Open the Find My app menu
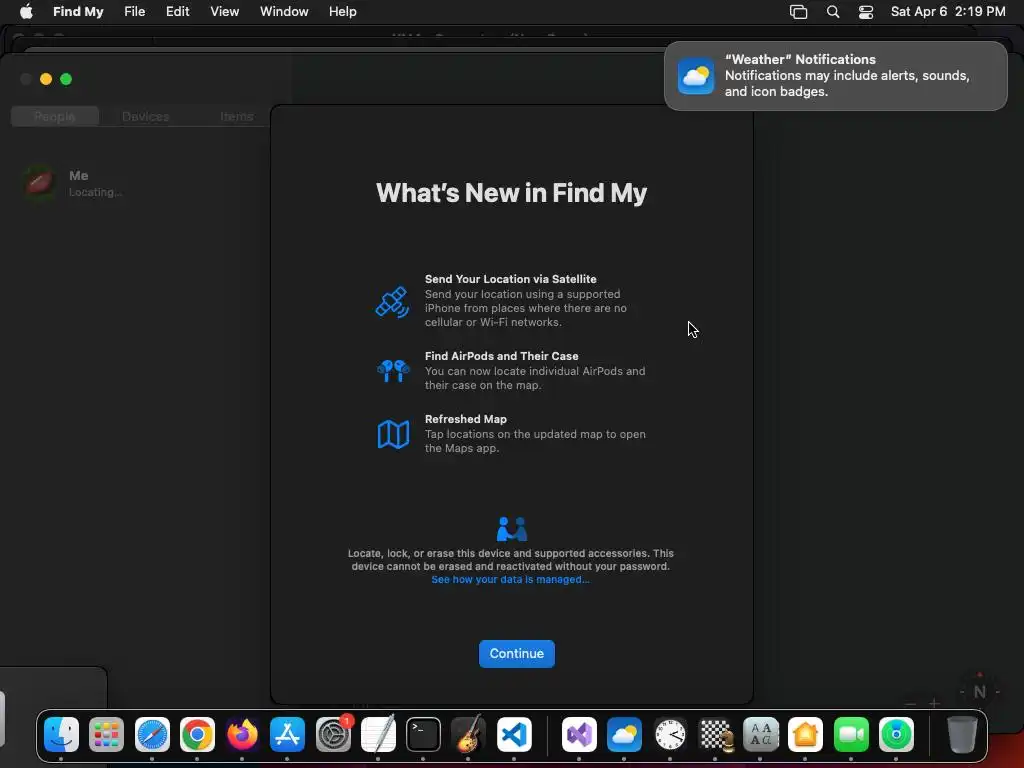The image size is (1024, 768). [x=78, y=11]
